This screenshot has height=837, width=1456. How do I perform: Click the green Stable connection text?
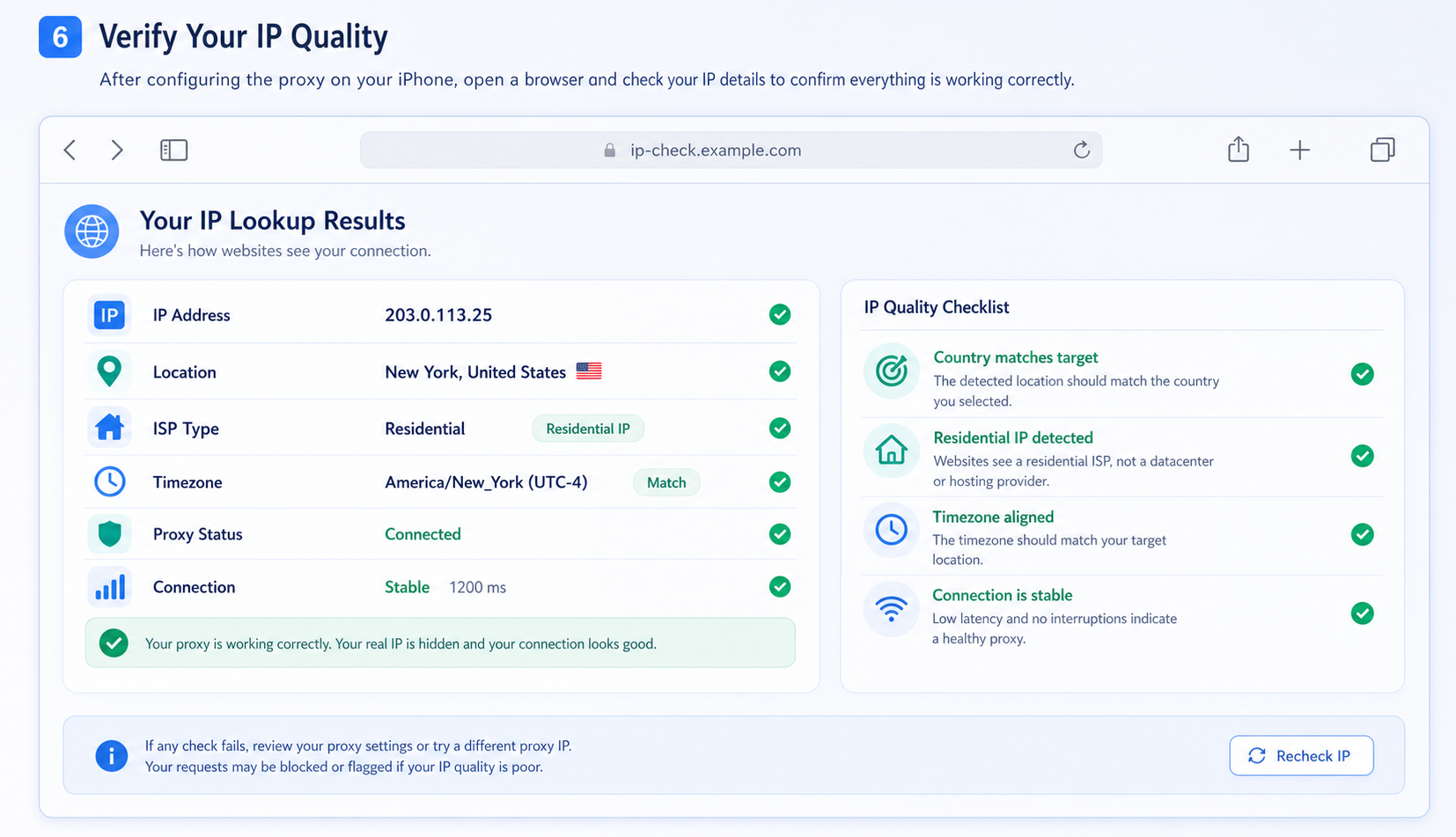407,587
